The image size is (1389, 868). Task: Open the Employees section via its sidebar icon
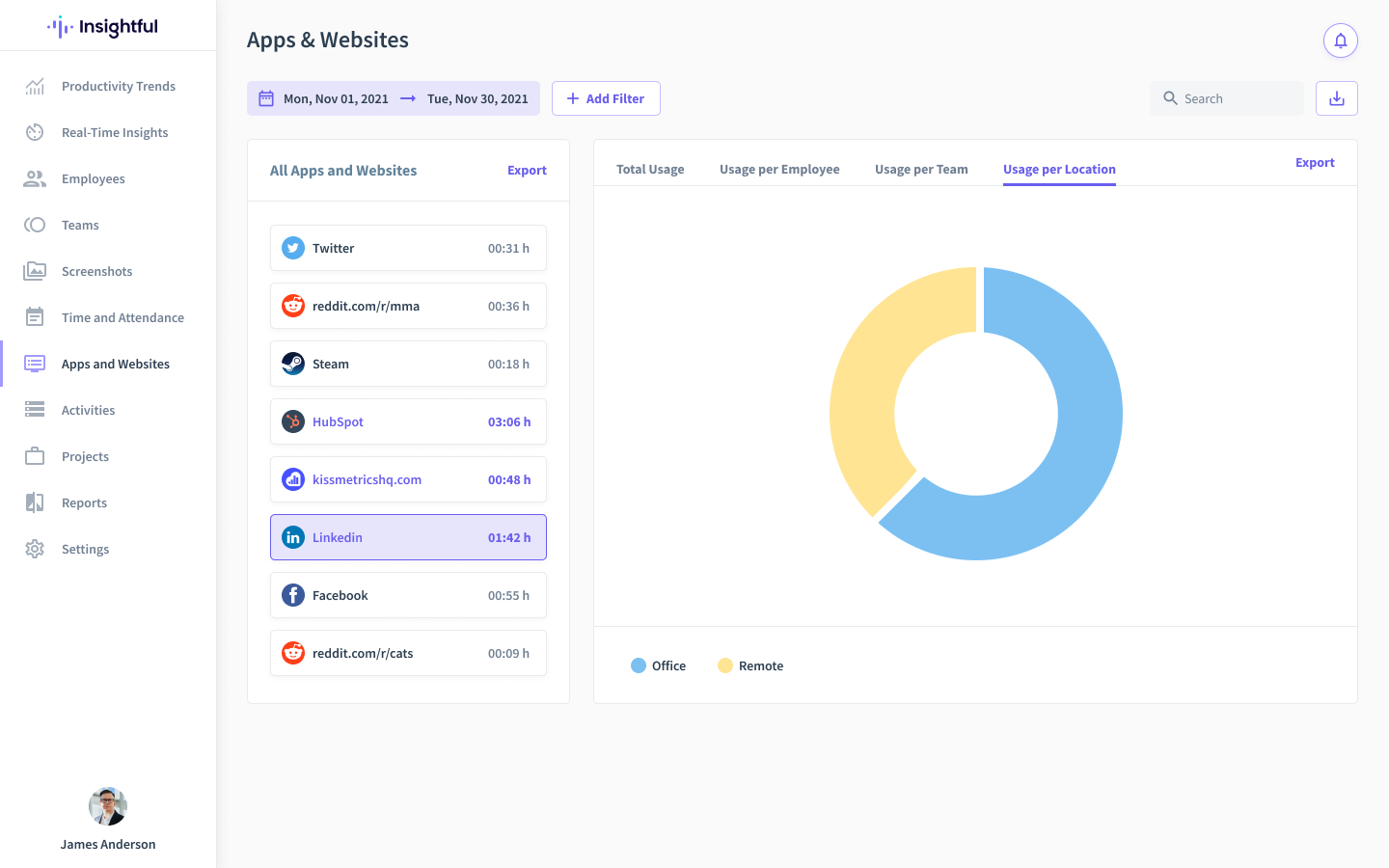tap(35, 178)
